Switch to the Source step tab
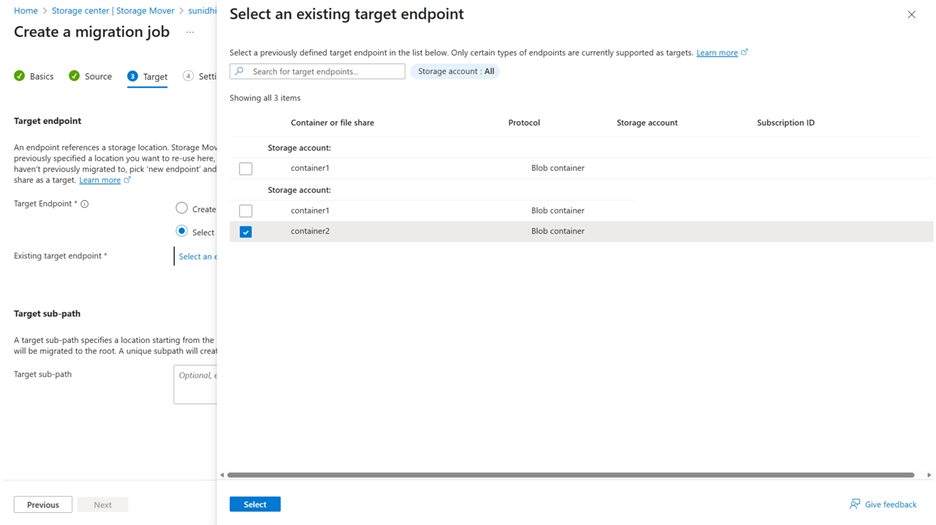Screen dimensions: 936x525 (98, 76)
